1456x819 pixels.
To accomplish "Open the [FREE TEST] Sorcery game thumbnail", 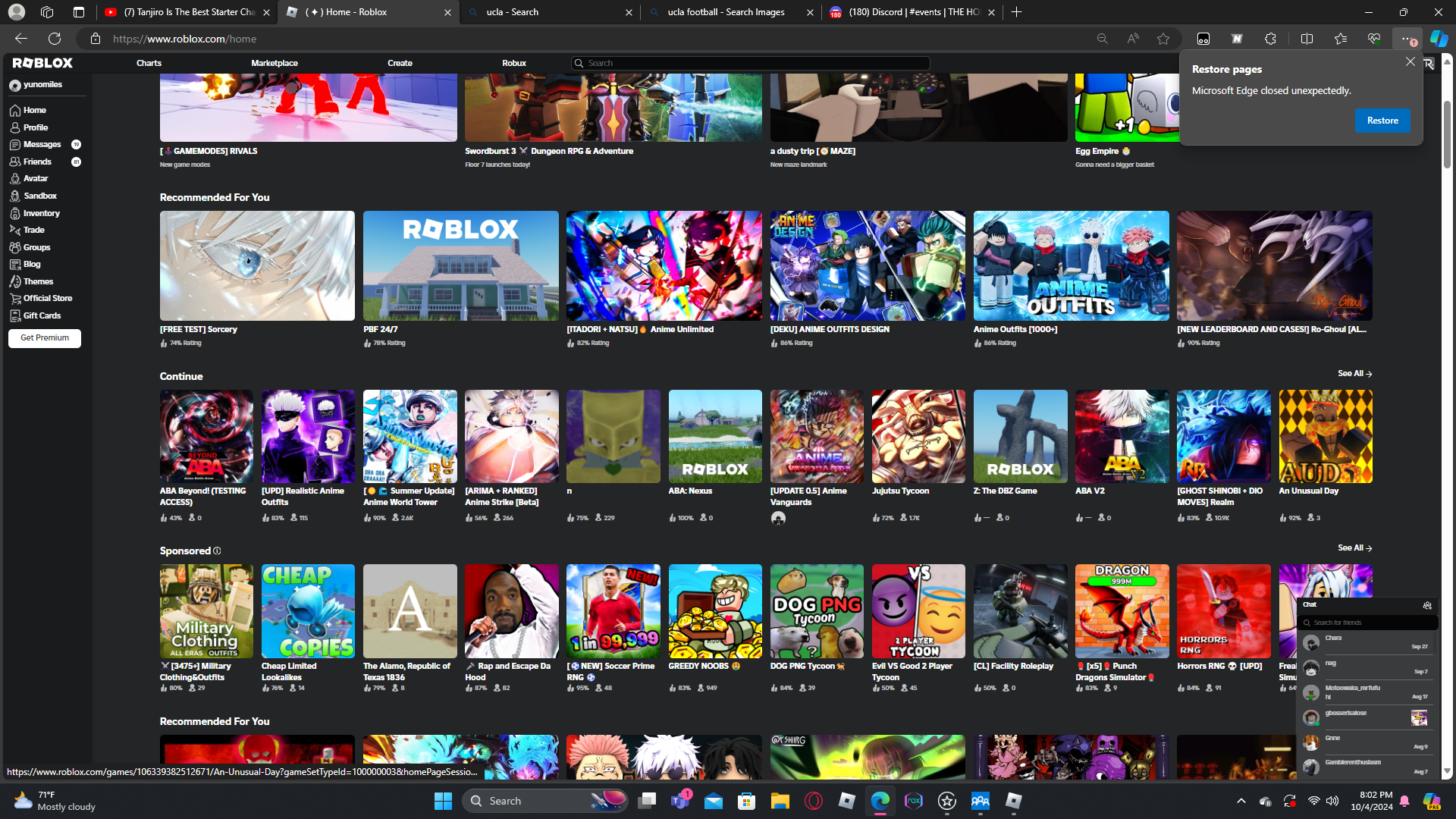I will (x=257, y=265).
